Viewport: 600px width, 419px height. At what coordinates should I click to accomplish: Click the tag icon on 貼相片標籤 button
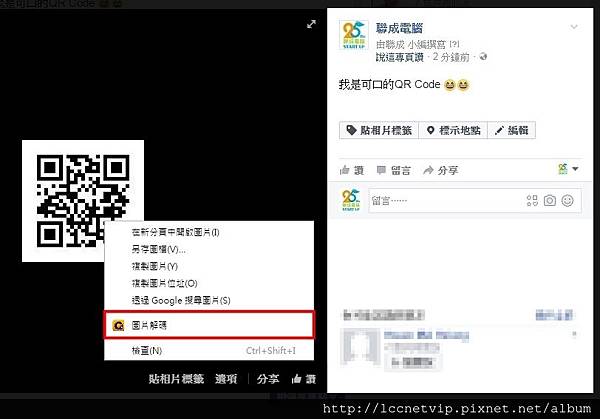coord(351,130)
